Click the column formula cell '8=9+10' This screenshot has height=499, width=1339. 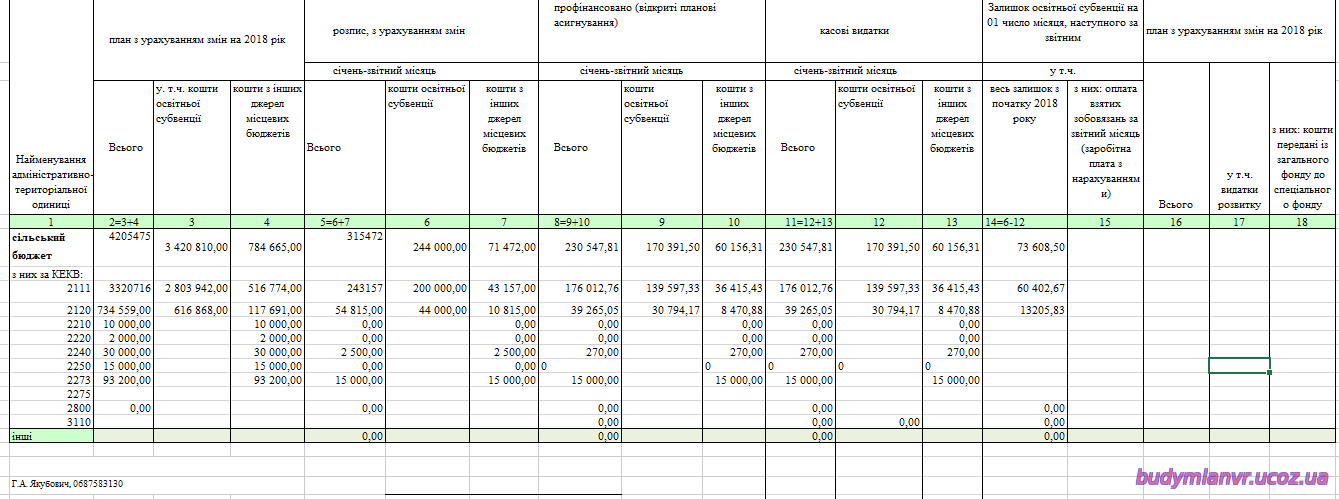coord(580,222)
